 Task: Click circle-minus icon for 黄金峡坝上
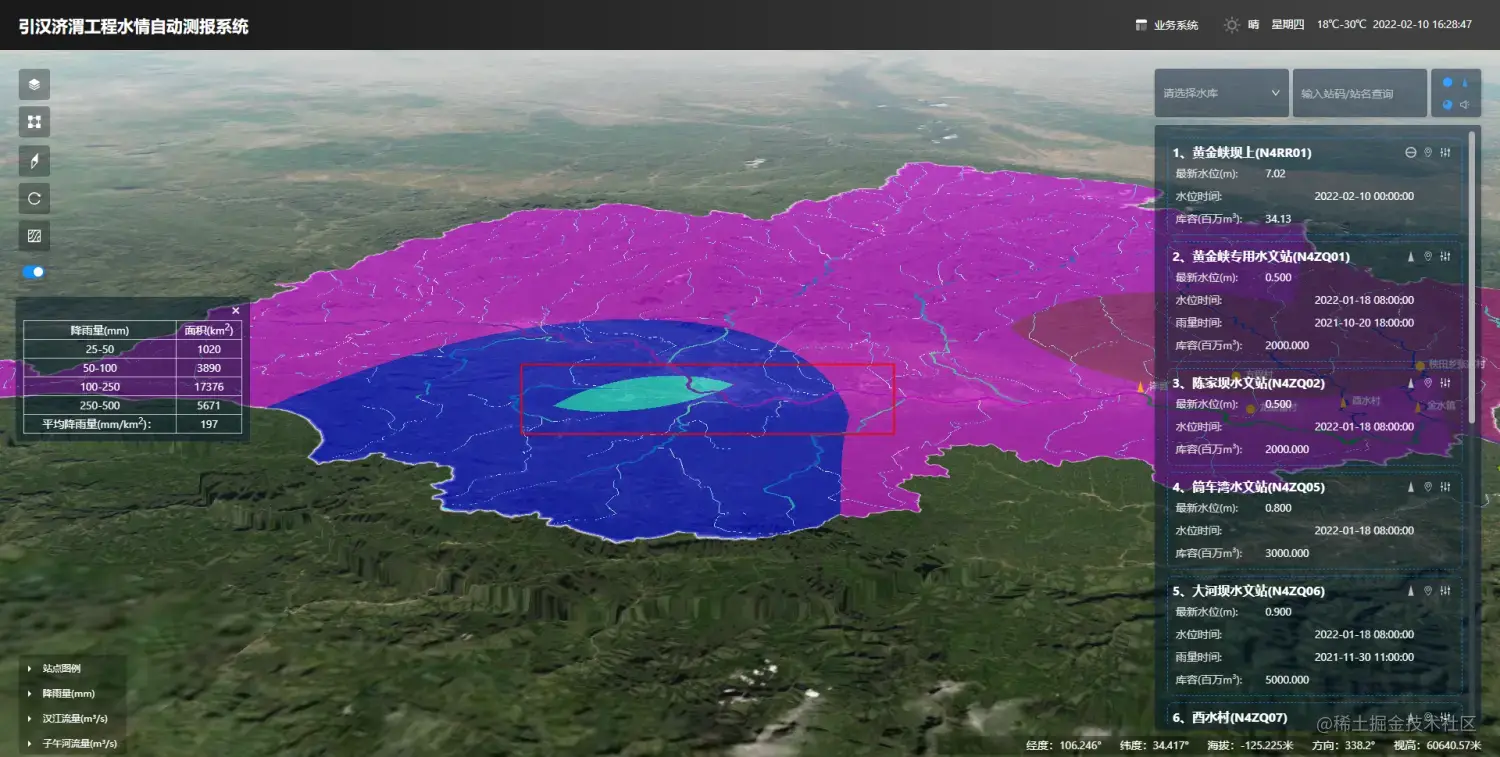pyautogui.click(x=1411, y=153)
